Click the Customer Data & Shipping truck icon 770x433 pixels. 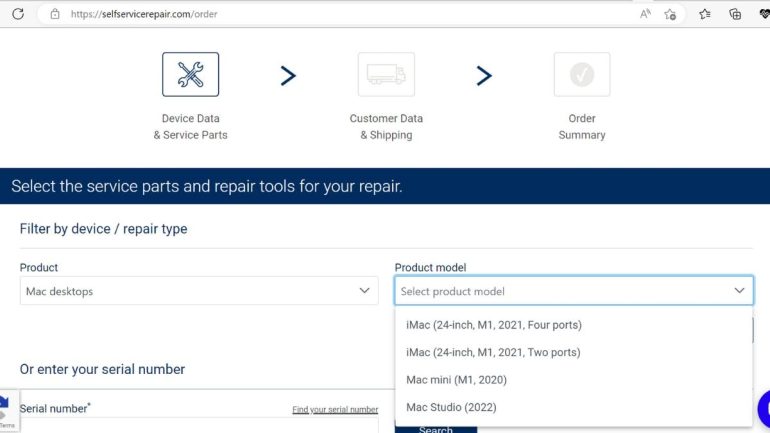(386, 75)
